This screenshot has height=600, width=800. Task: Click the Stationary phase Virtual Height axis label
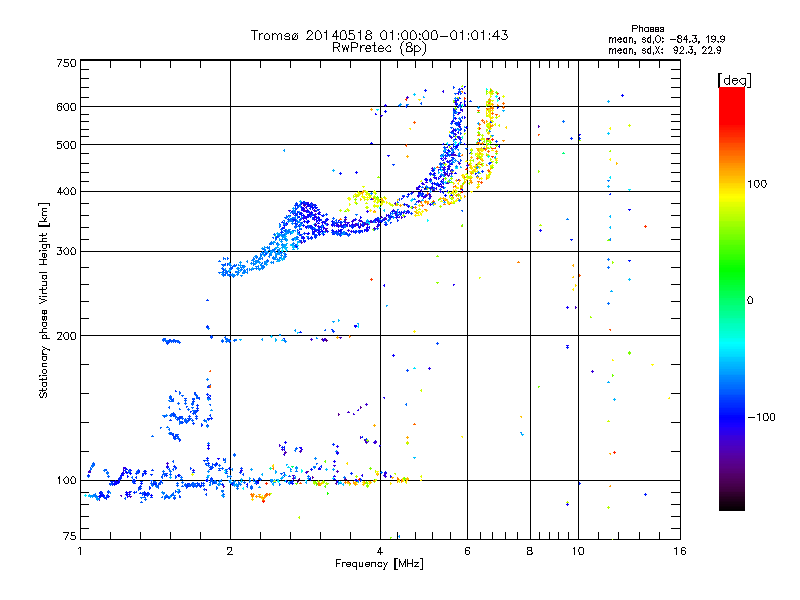pyautogui.click(x=43, y=300)
